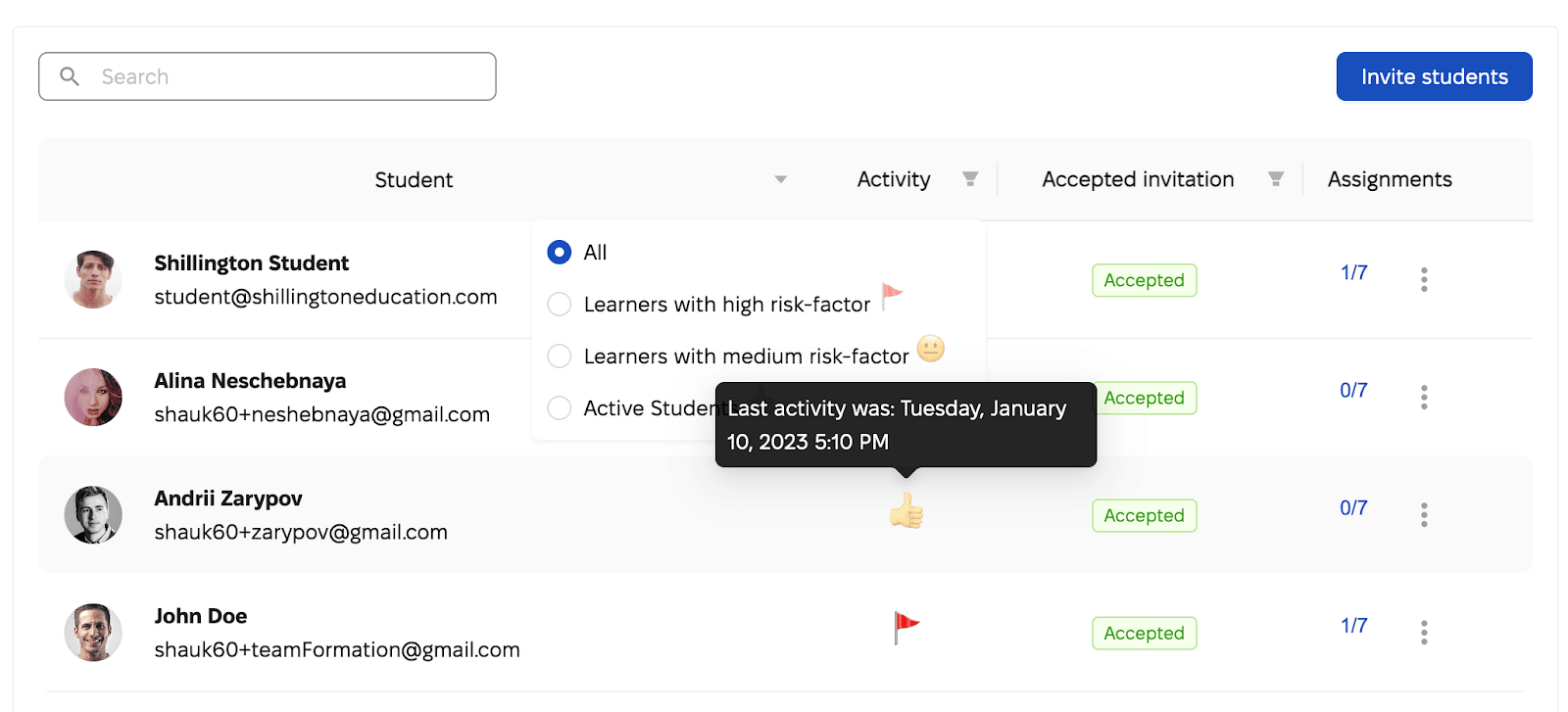Open the actions kebab menu for John Doe

click(1423, 633)
